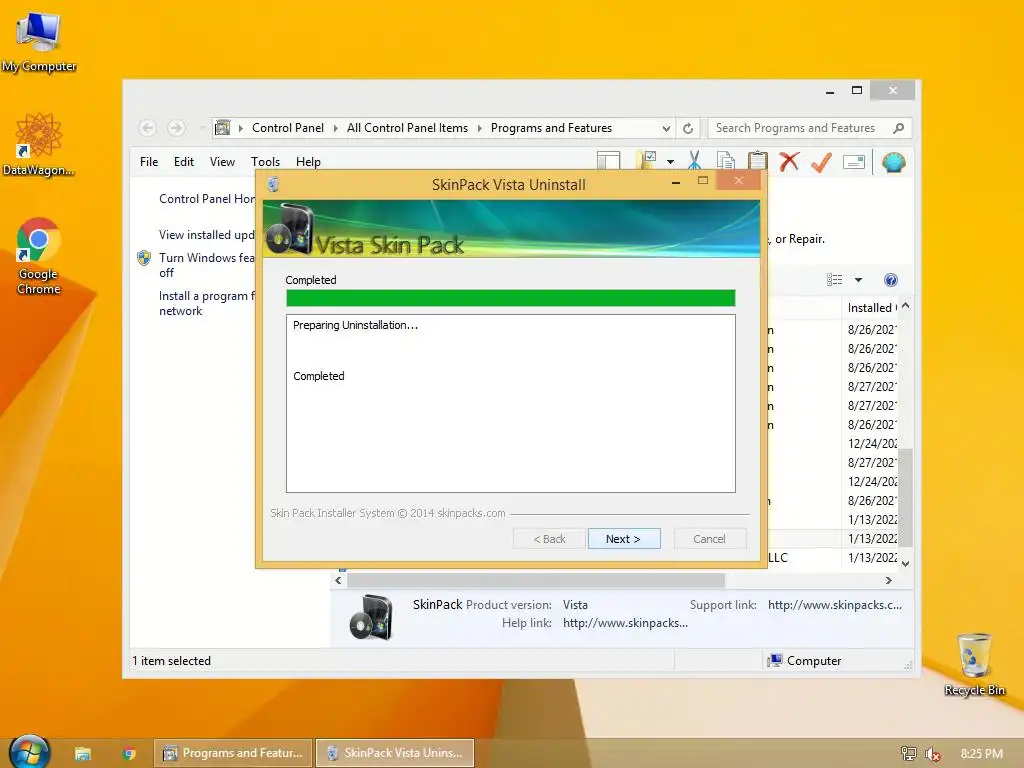Expand chevron after All Control Panel Items
Screen dimensions: 1024x768
click(479, 128)
